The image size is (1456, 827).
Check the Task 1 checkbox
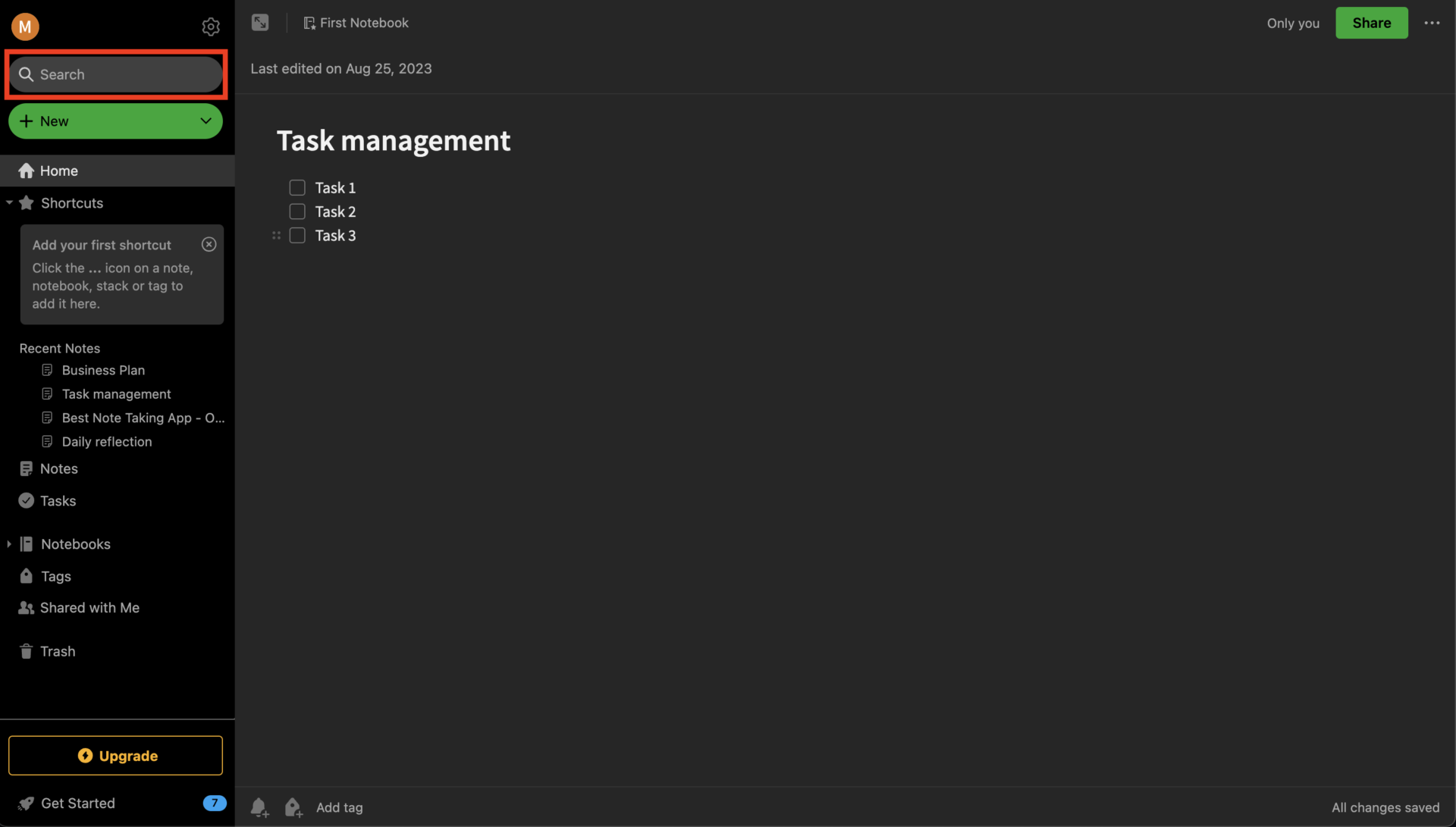click(297, 187)
